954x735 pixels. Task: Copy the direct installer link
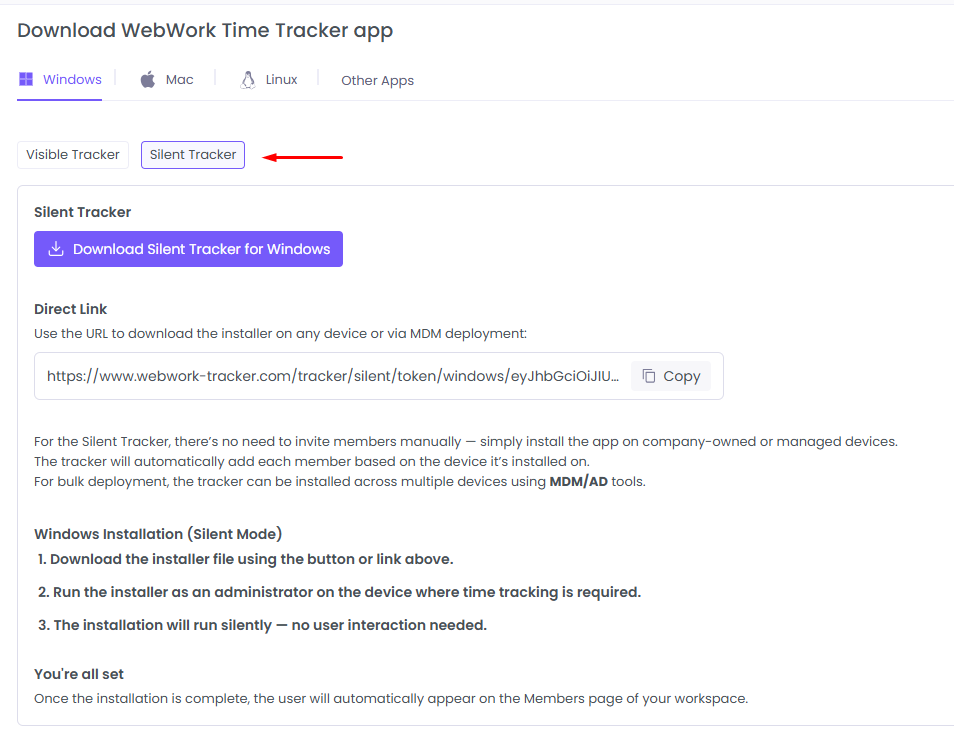(670, 375)
